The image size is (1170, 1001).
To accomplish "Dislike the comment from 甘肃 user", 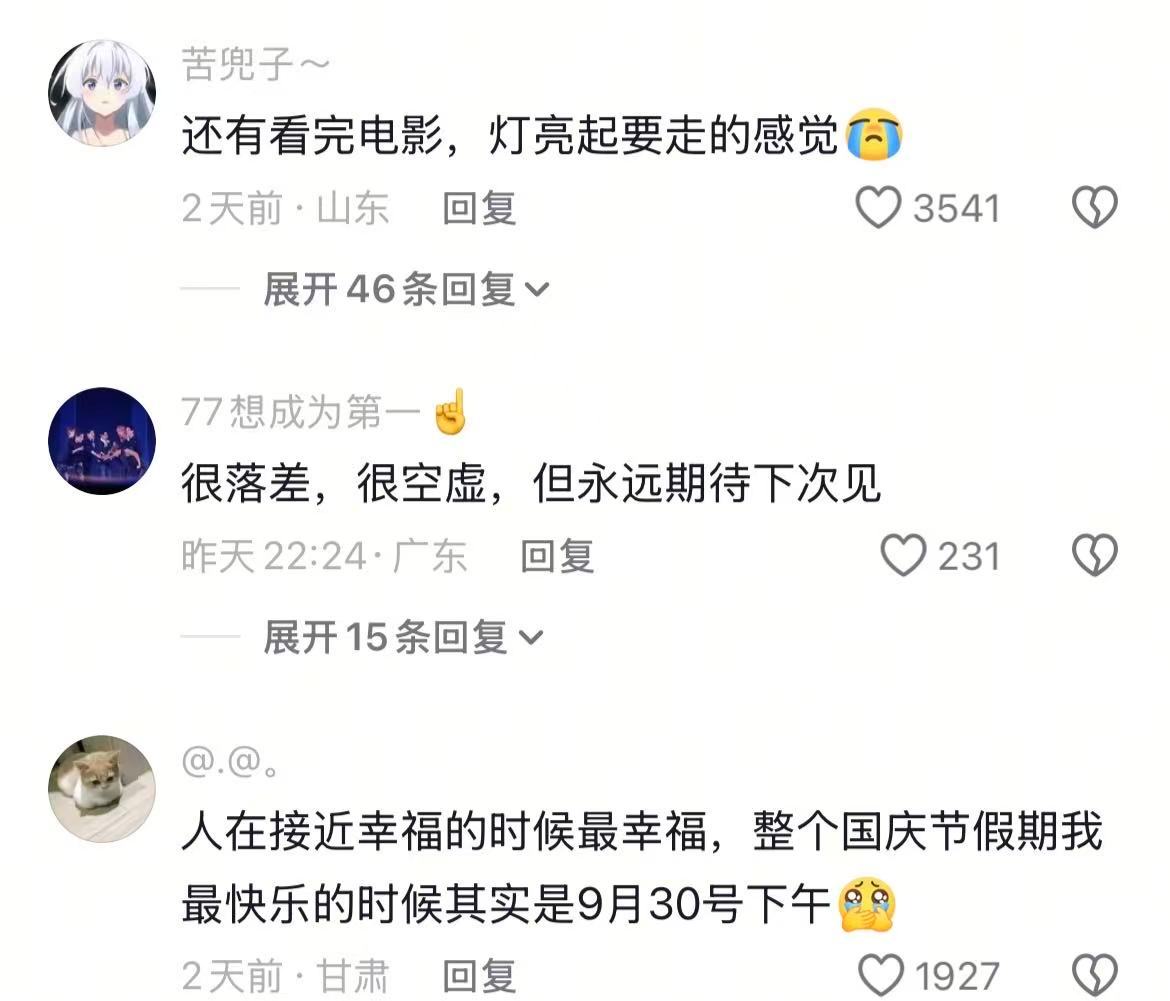I will [1095, 975].
